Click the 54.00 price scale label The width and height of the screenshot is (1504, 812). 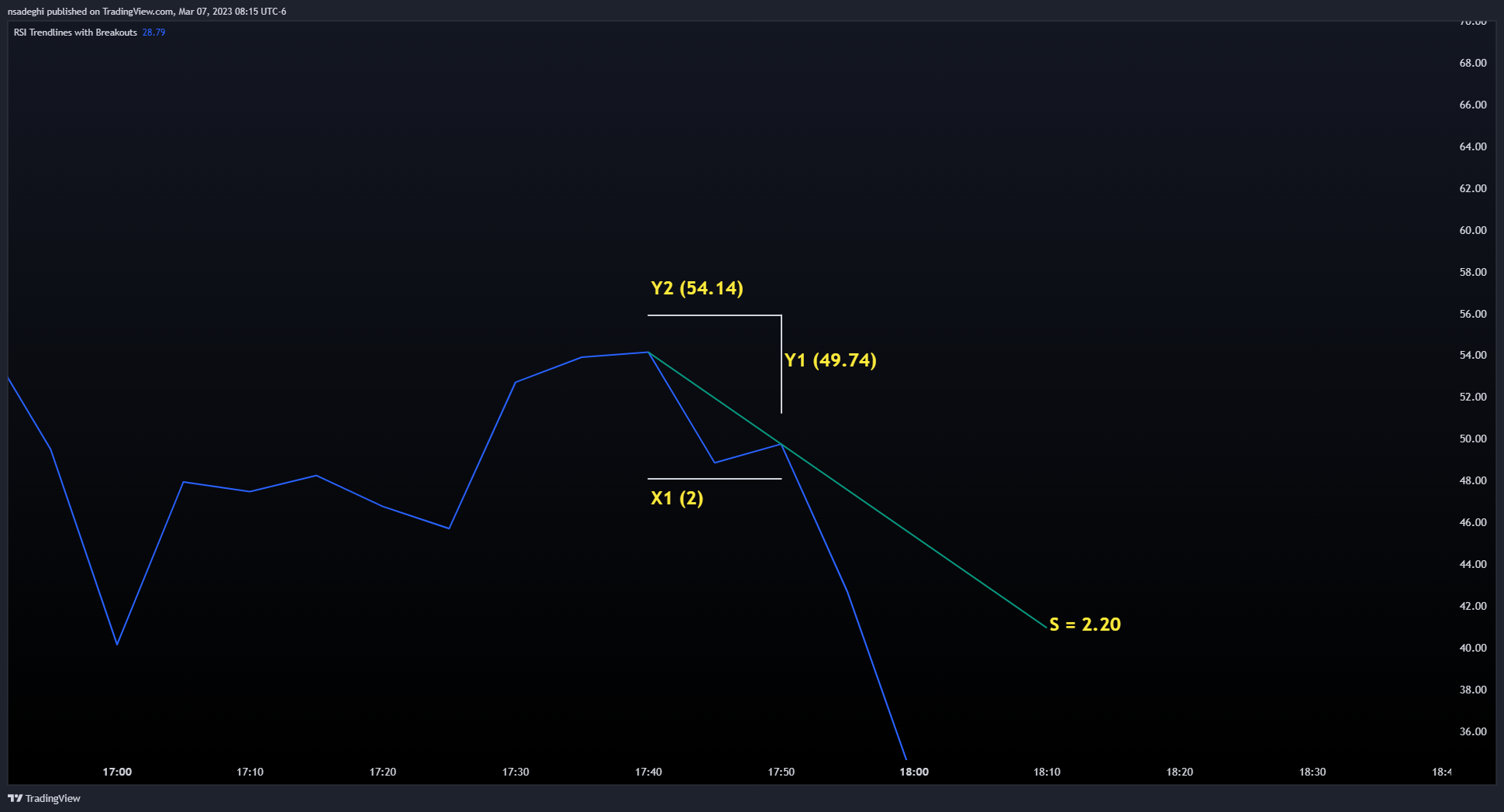coord(1473,355)
